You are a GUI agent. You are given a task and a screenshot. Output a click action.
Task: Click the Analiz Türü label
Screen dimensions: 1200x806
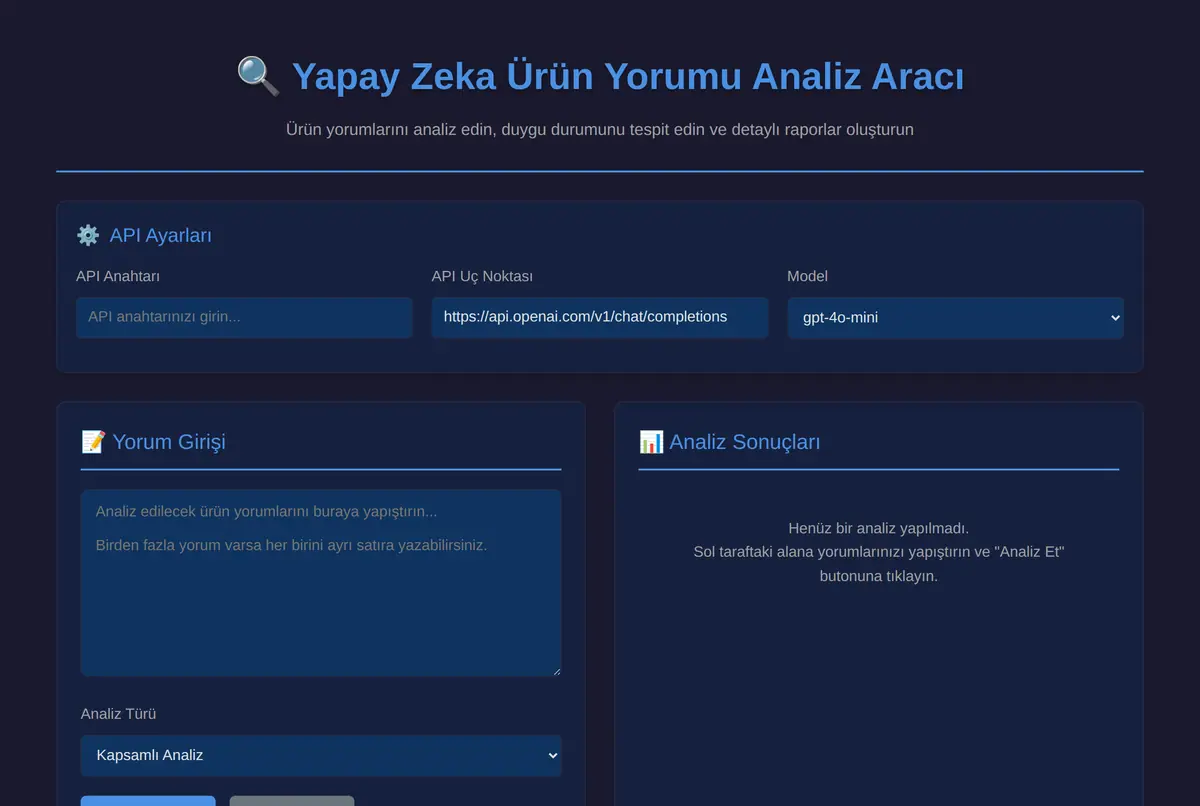[x=119, y=714]
